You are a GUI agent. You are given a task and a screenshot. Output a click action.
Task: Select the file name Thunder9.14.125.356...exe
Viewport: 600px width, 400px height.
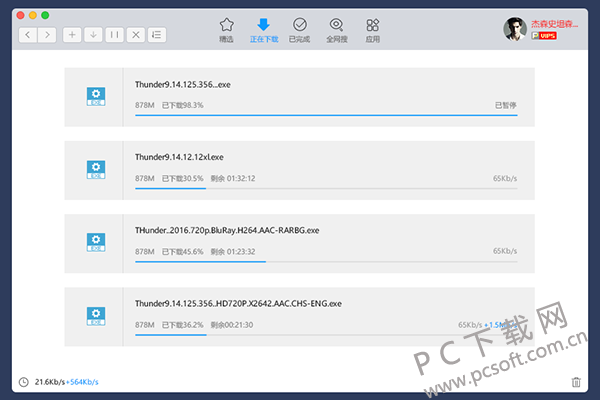click(183, 85)
